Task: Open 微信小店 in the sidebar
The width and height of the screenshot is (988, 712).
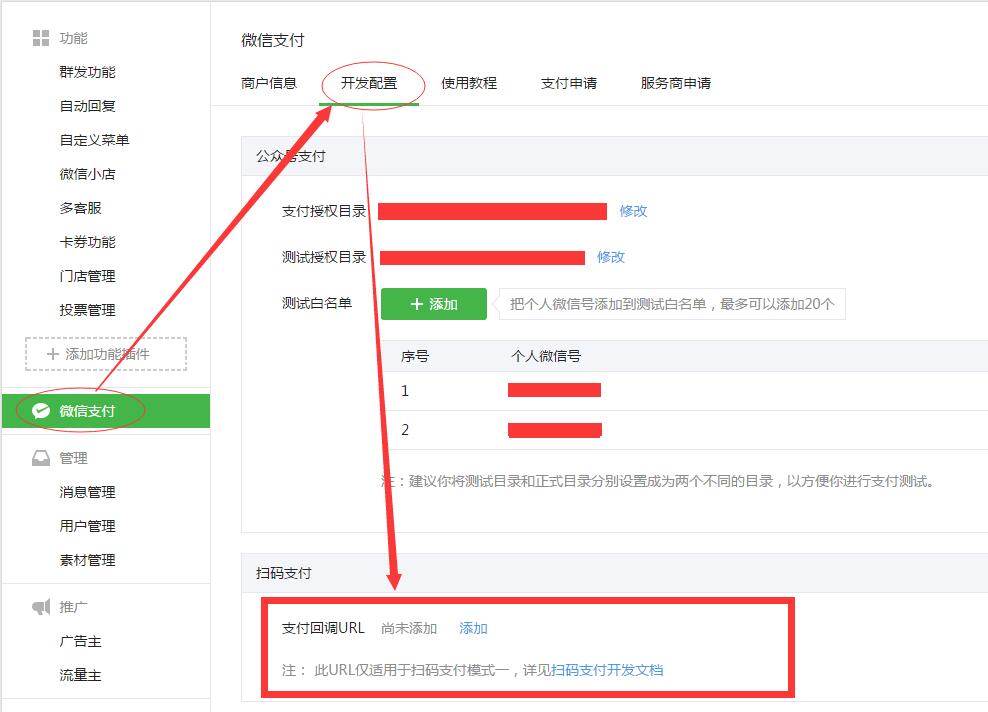Action: 88,174
